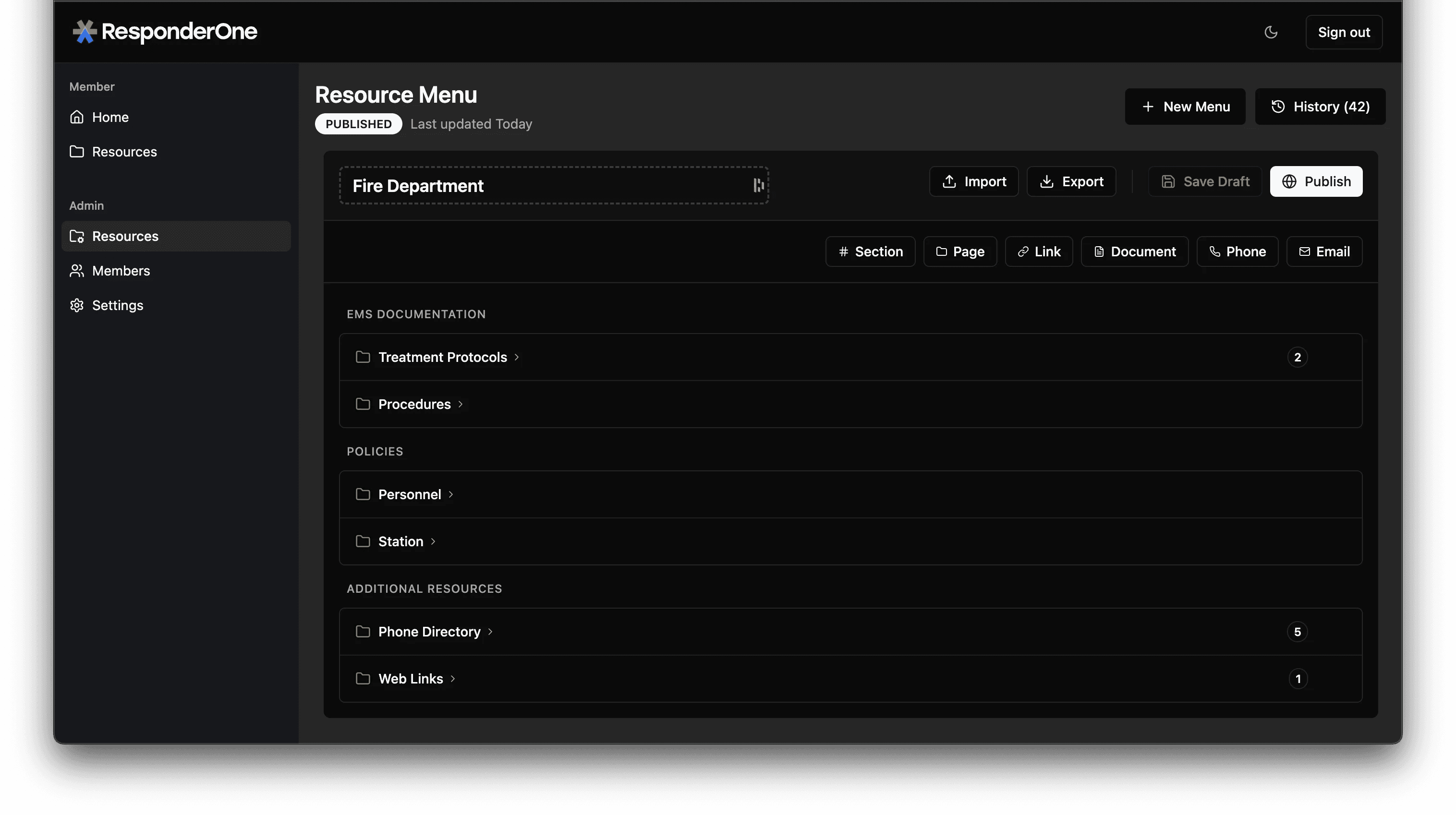The image size is (1456, 815).
Task: Click the Members people icon
Action: tap(77, 271)
